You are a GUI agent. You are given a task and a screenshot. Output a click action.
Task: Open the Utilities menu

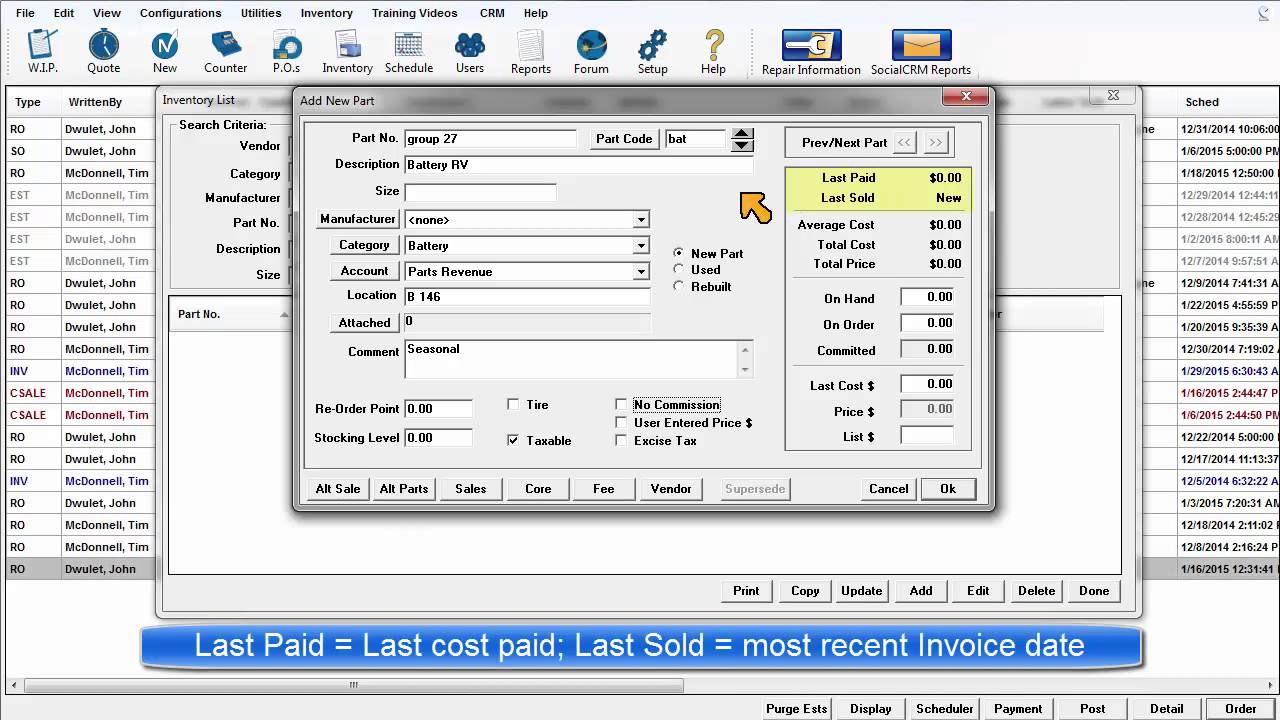tap(260, 13)
